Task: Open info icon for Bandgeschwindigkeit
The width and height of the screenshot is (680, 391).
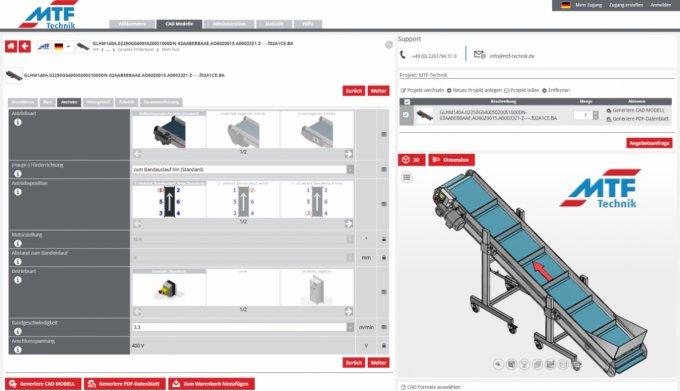Action: [x=18, y=331]
